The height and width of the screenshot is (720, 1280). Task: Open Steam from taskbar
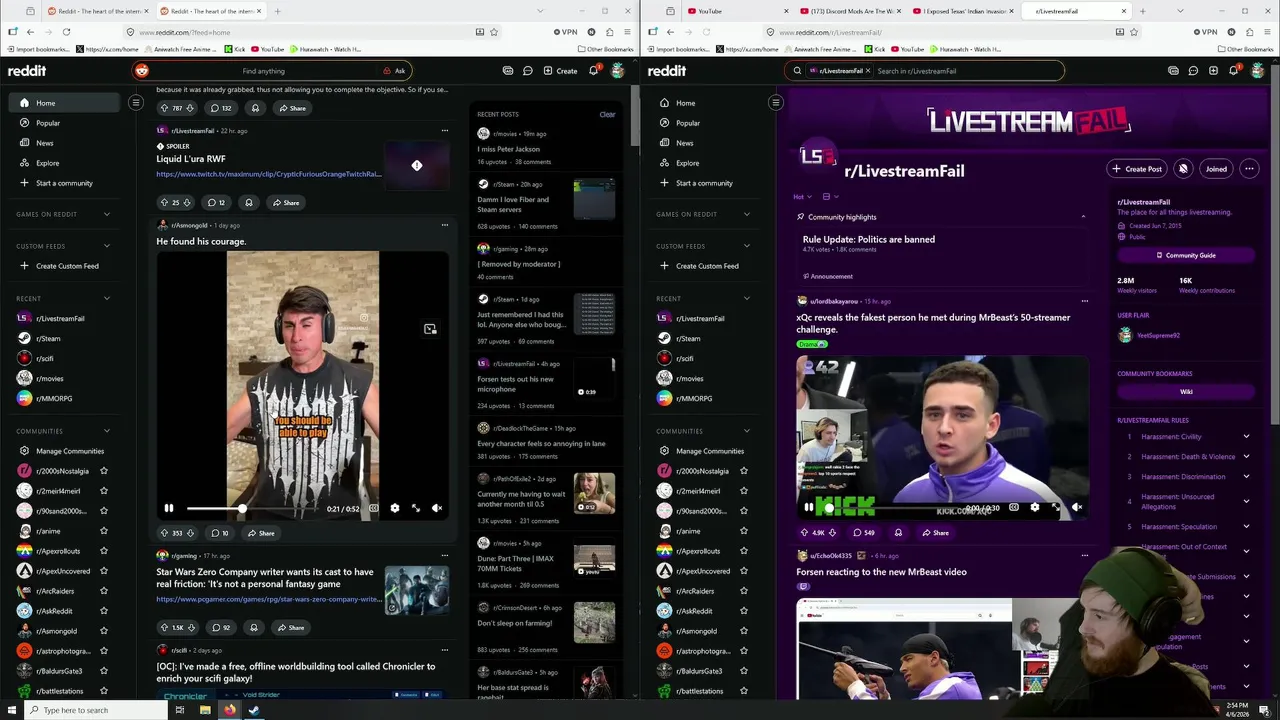pos(254,710)
